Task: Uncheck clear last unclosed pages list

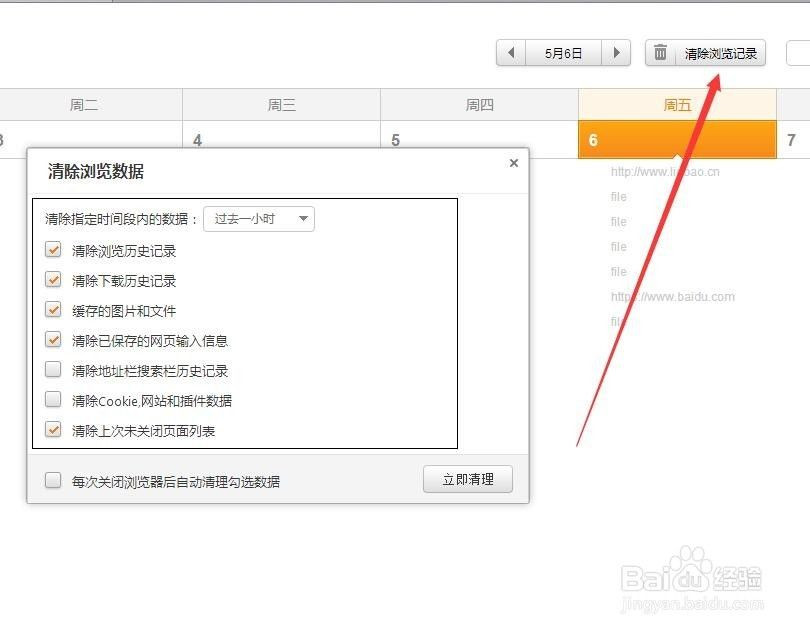Action: (x=53, y=430)
